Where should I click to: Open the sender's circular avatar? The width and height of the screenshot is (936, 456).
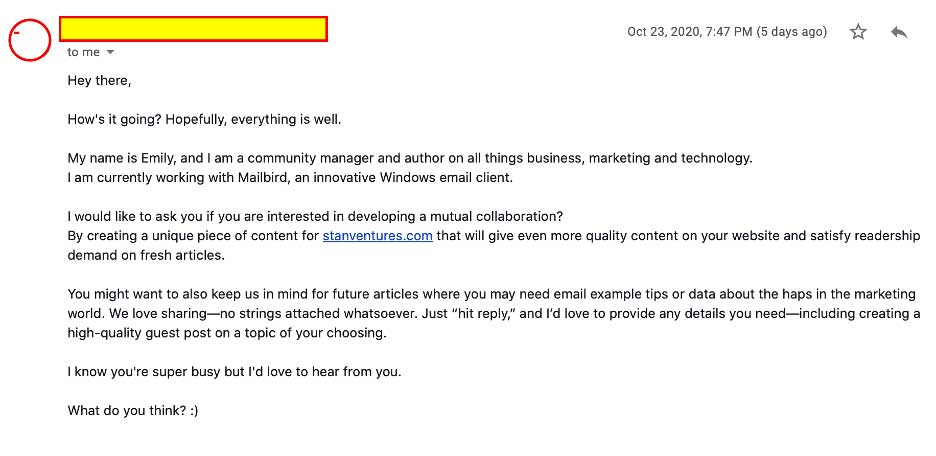(29, 39)
